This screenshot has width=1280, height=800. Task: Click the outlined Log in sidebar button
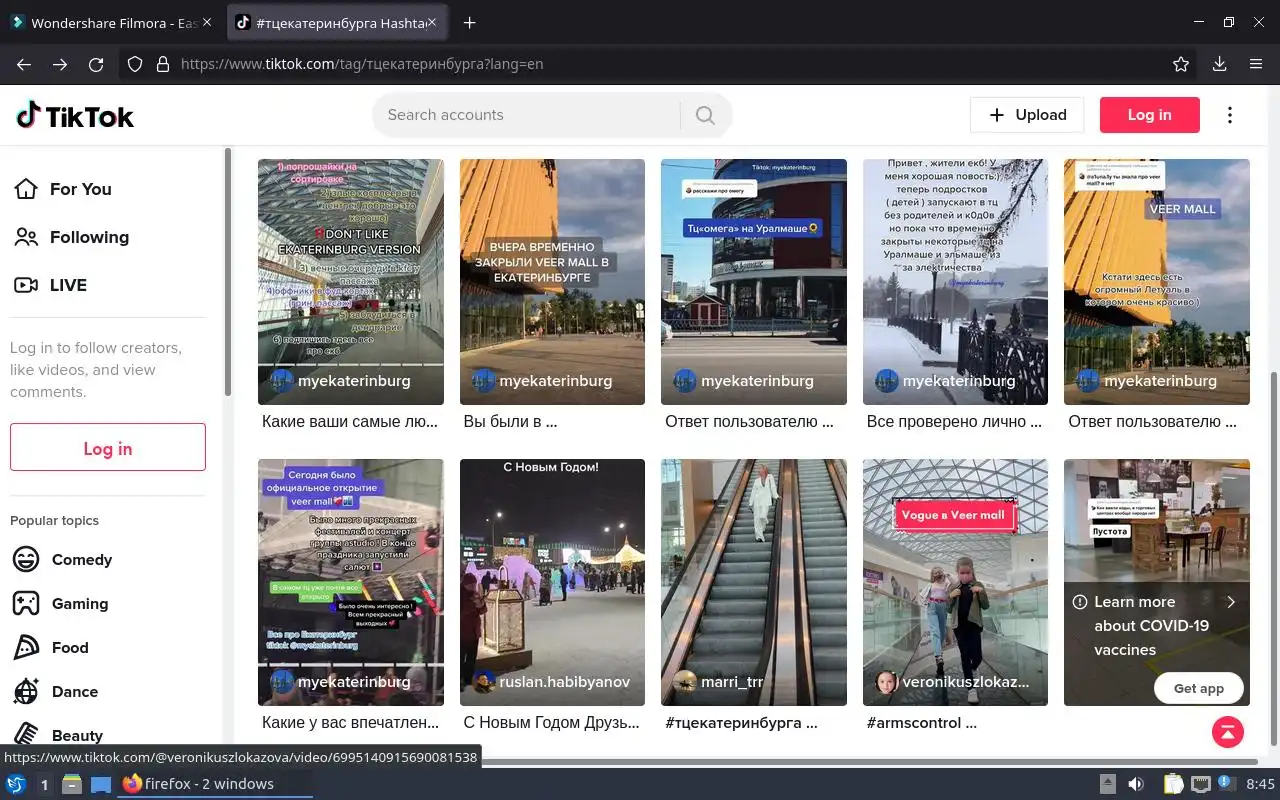108,447
